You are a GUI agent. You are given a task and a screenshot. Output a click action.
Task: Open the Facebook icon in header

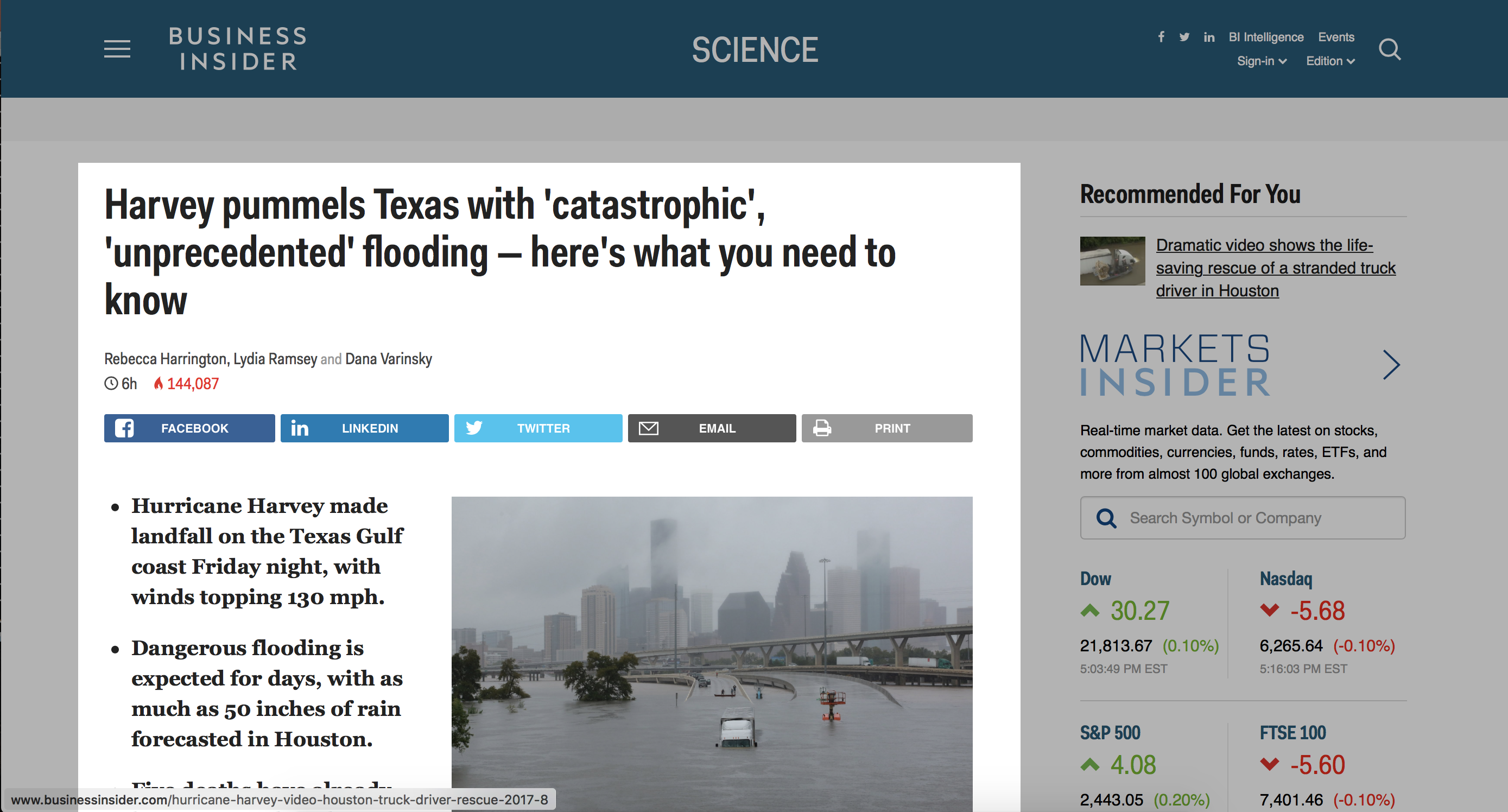click(x=1161, y=37)
